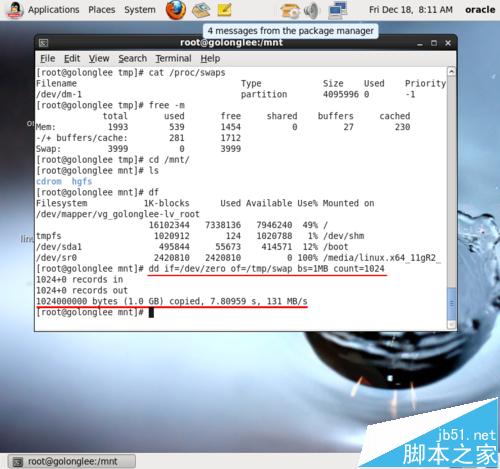Click the '1024+0 records out' line
This screenshot has height=469, width=500.
pos(82,290)
